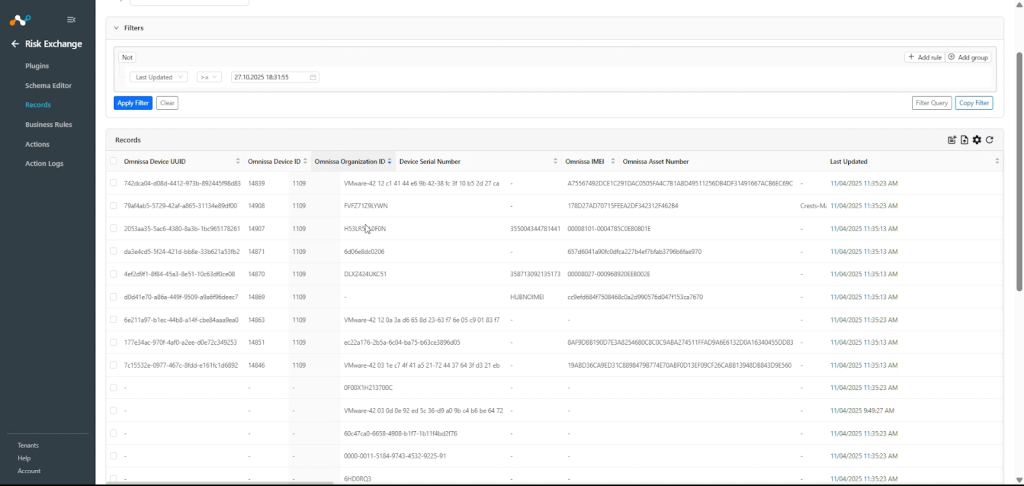The width and height of the screenshot is (1024, 486).
Task: Click the circled plus of Add group
Action: click(952, 57)
